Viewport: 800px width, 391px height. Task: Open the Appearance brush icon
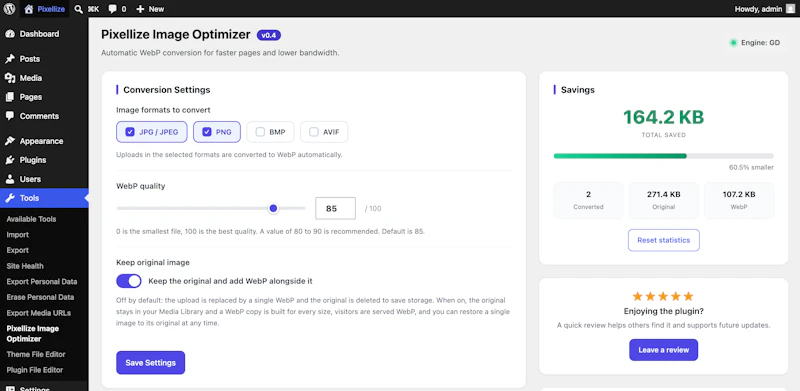(10, 141)
